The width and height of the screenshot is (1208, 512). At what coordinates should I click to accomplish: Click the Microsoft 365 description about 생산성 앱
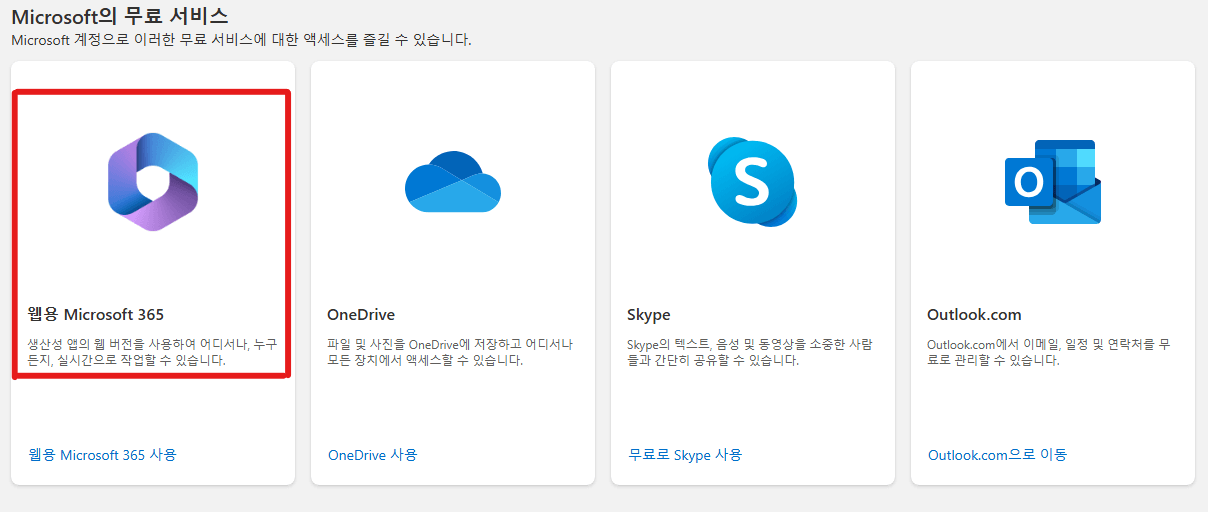pyautogui.click(x=152, y=352)
